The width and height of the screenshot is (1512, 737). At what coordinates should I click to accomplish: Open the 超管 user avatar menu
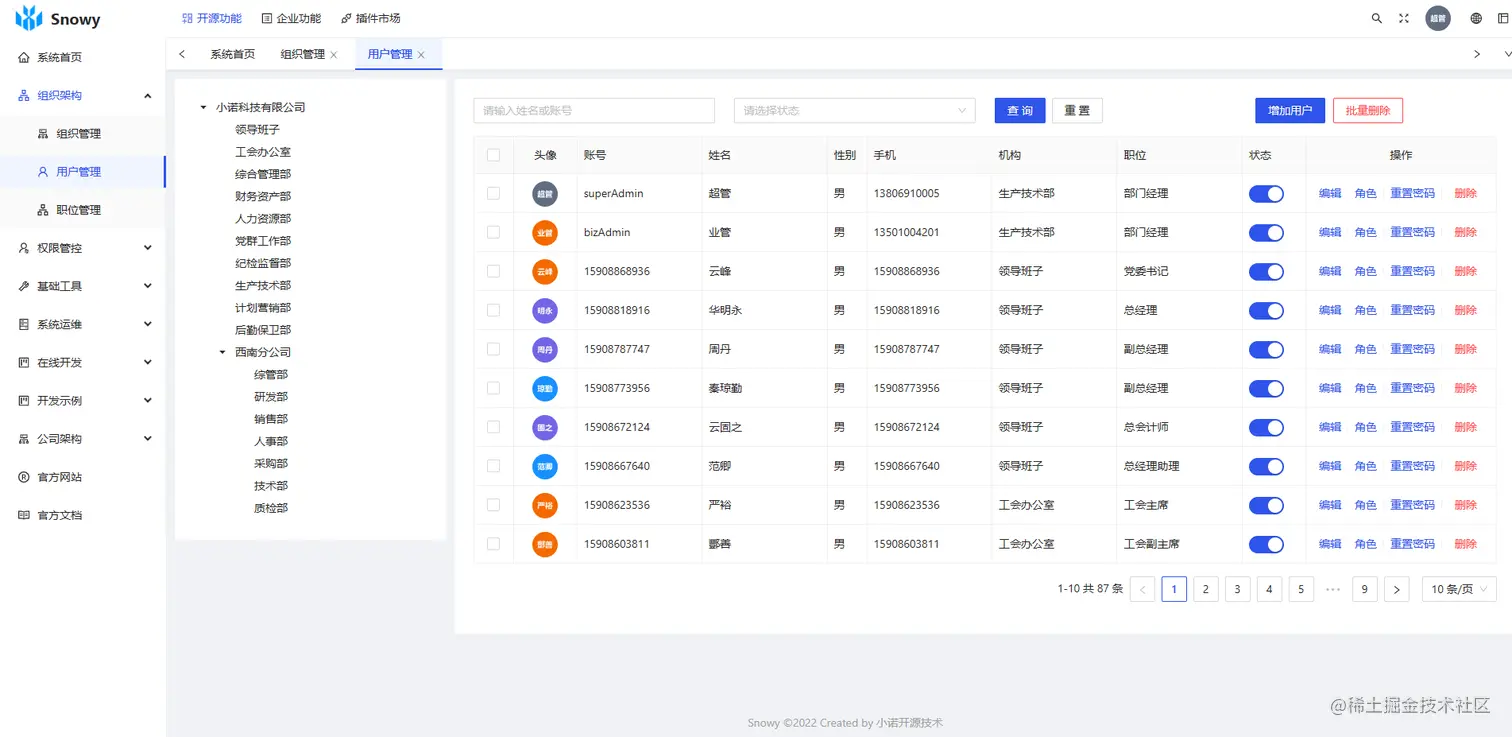click(x=1438, y=18)
